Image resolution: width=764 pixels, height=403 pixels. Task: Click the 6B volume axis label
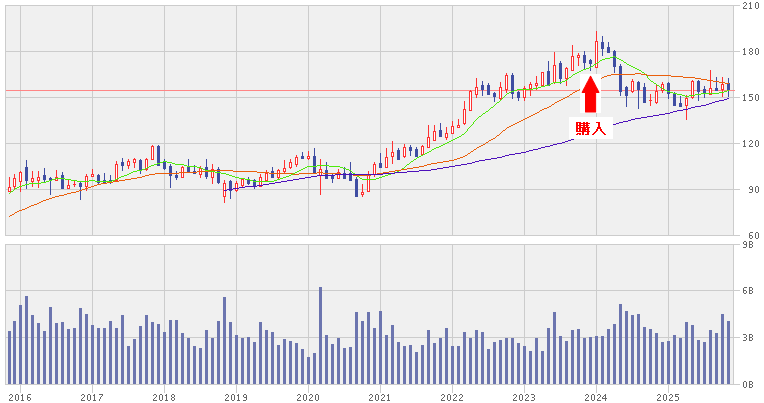(x=751, y=291)
